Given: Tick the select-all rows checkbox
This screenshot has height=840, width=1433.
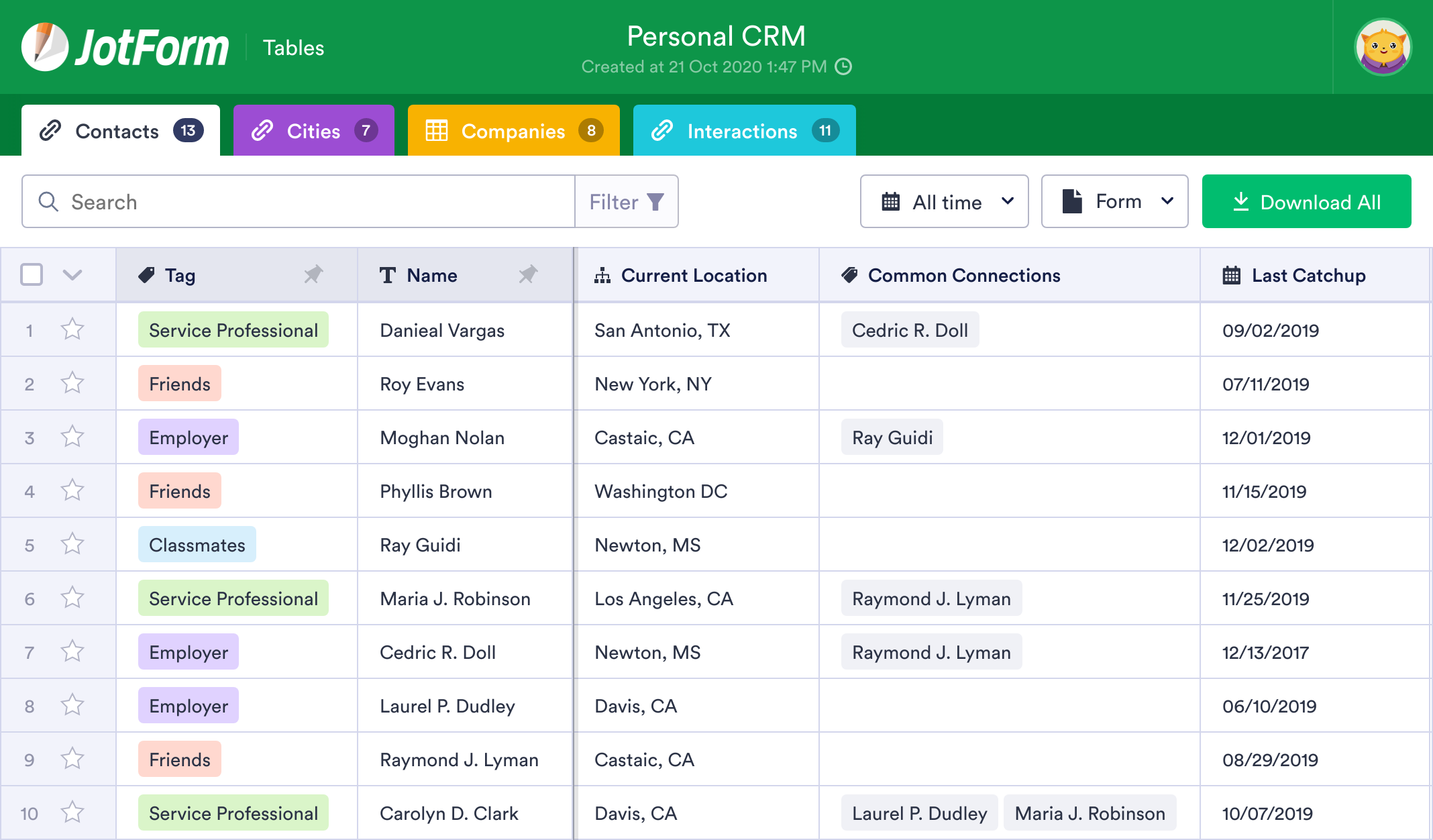Looking at the screenshot, I should coord(32,274).
